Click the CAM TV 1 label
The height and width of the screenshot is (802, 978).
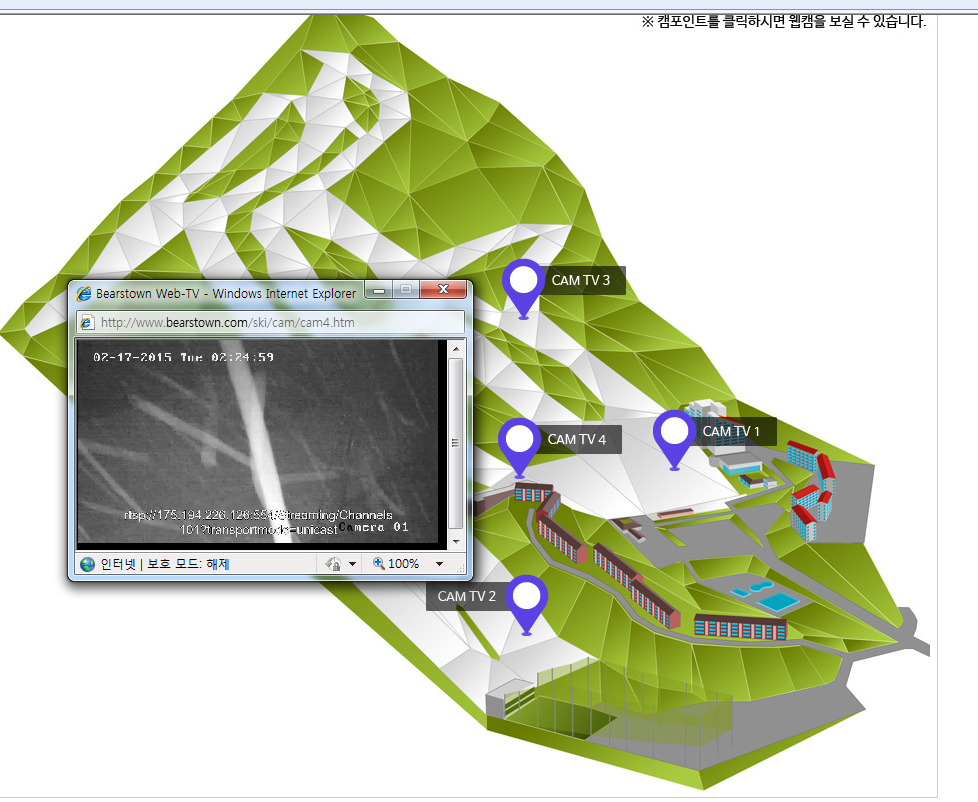coord(732,431)
